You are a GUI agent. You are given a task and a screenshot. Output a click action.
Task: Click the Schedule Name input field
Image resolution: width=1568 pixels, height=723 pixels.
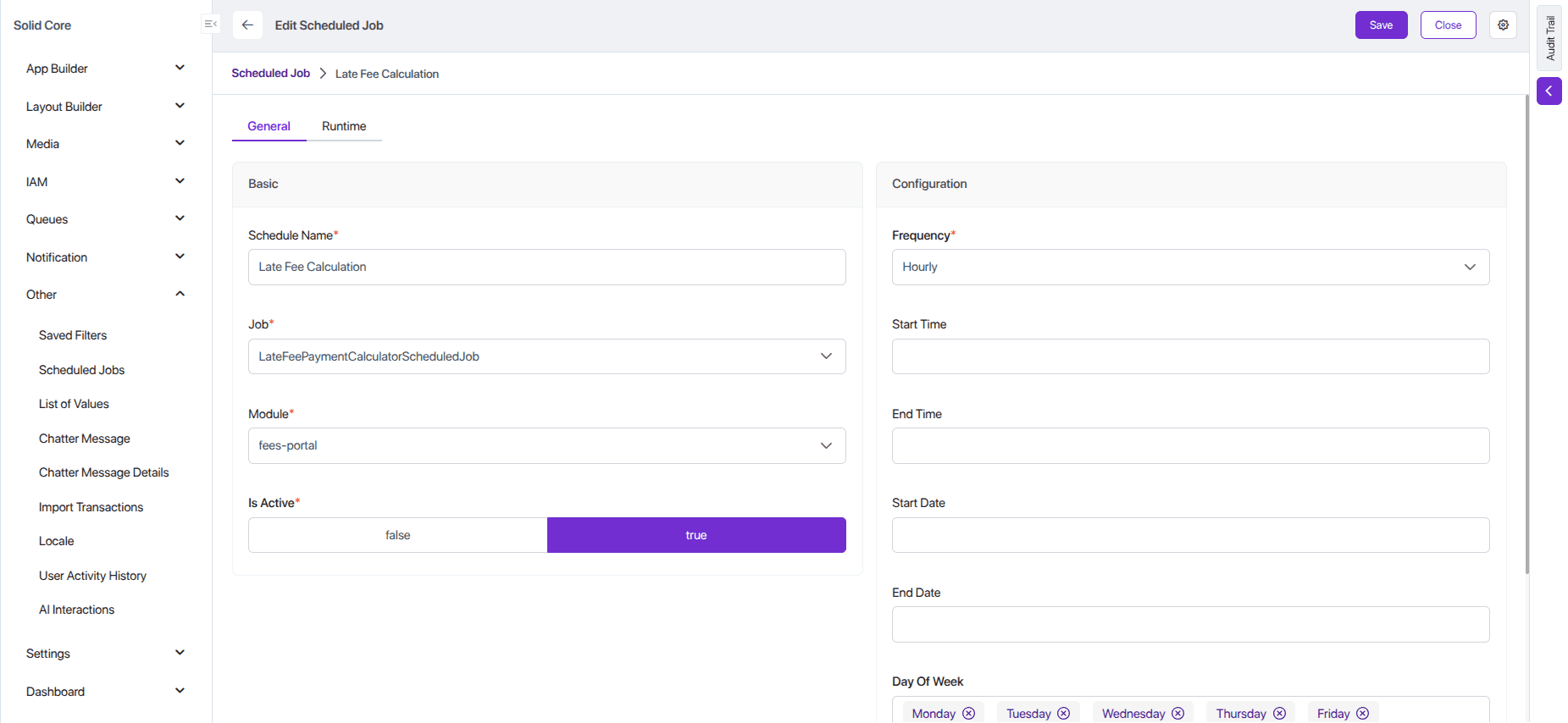(x=547, y=267)
